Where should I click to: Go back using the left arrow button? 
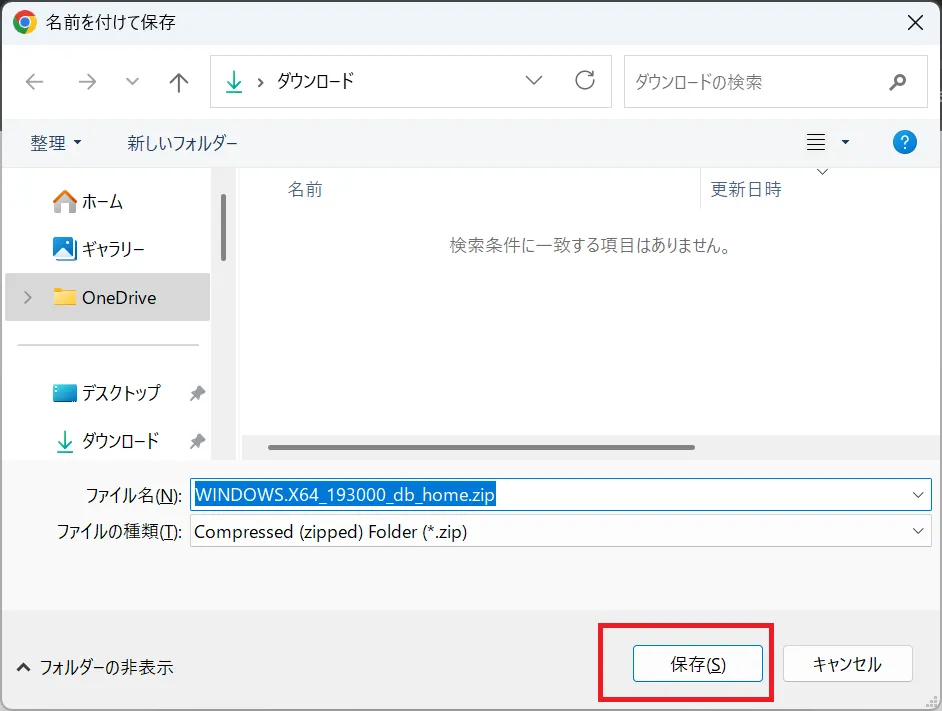(34, 82)
